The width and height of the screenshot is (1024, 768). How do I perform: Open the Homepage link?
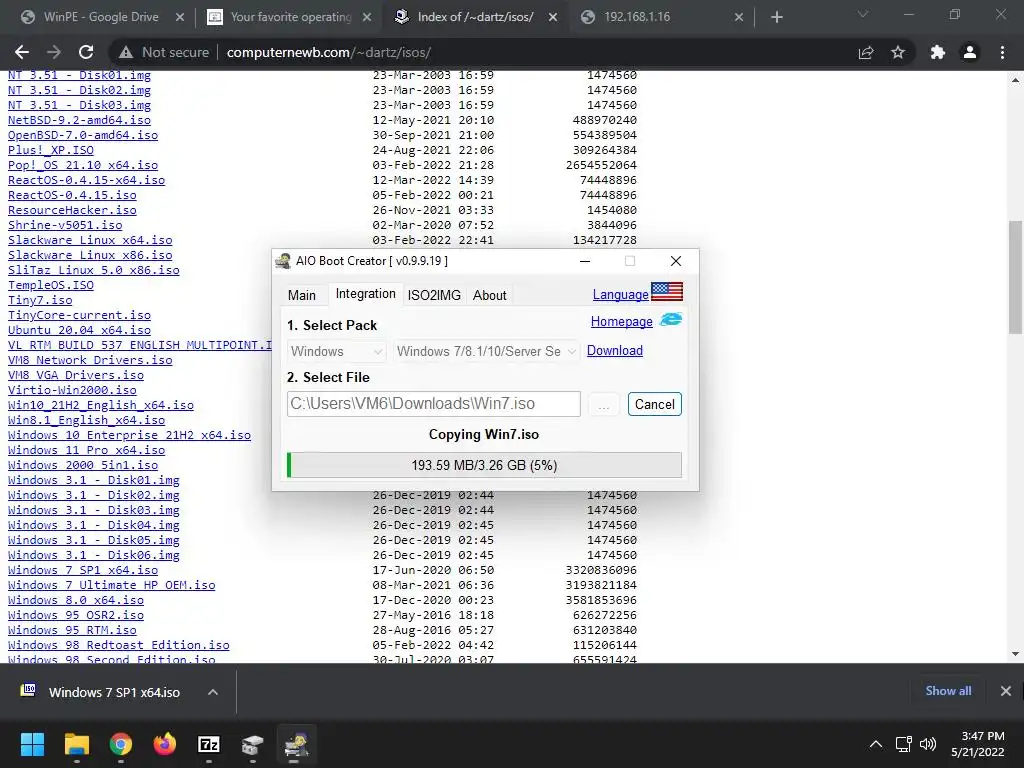(x=622, y=321)
